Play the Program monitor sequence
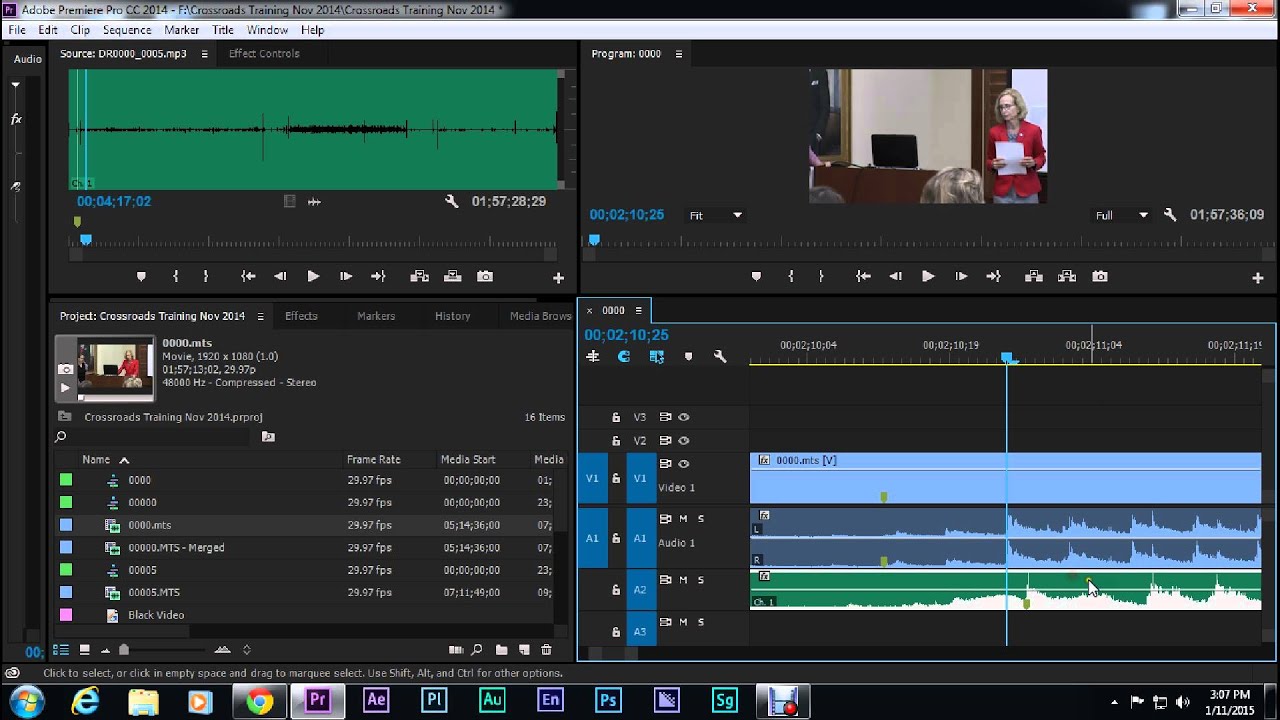Image resolution: width=1280 pixels, height=720 pixels. [928, 277]
